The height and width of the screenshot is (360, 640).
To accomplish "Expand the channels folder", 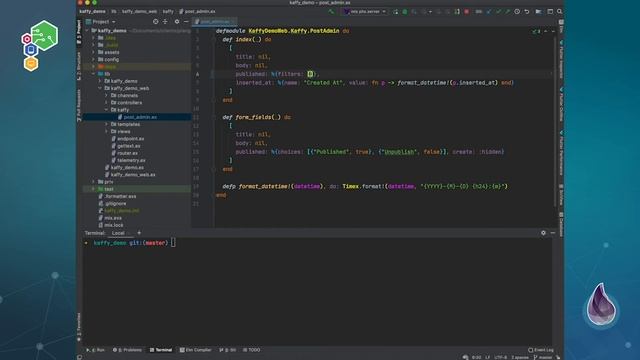I will tap(107, 96).
